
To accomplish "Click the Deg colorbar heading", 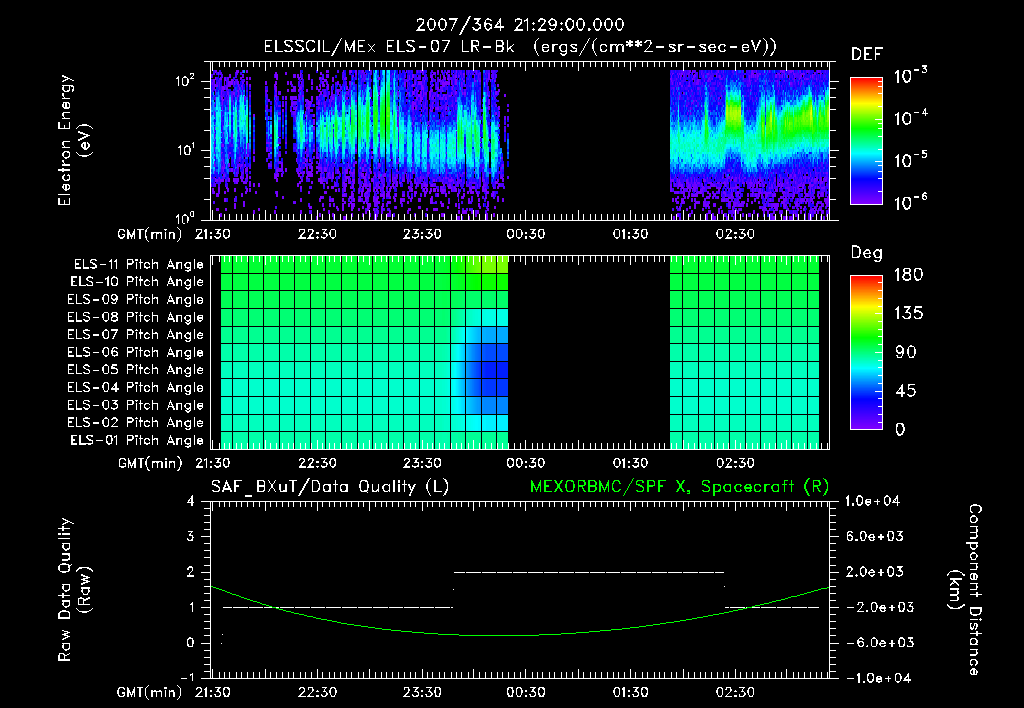I will (x=867, y=253).
